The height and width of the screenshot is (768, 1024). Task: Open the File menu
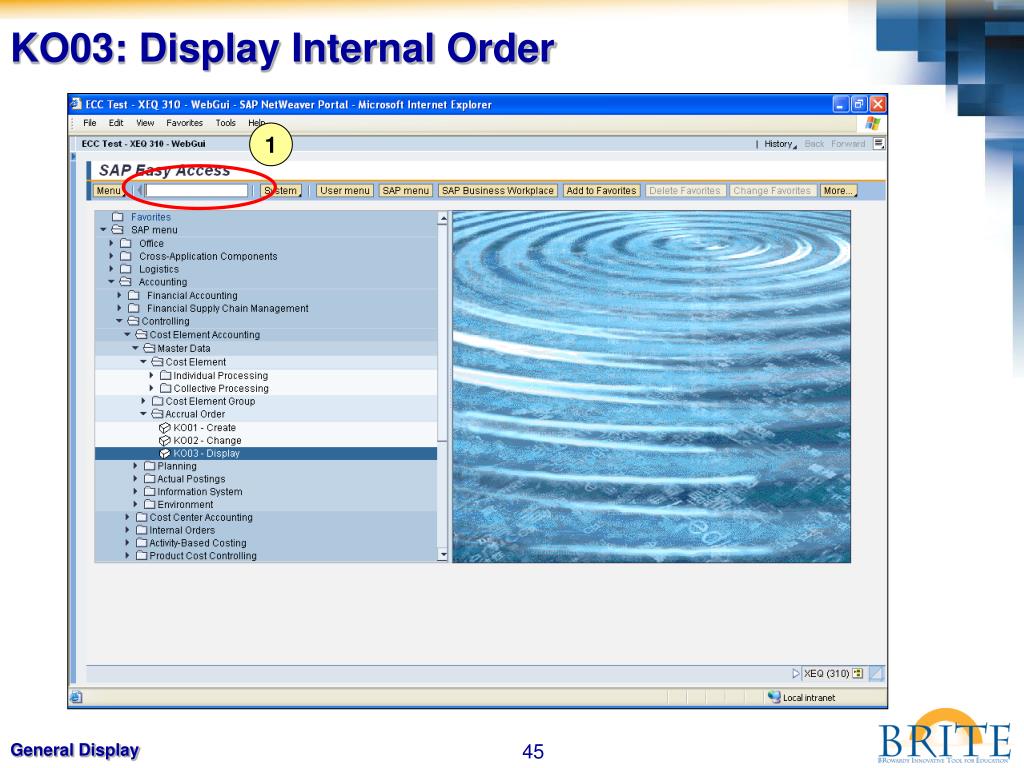tap(89, 123)
